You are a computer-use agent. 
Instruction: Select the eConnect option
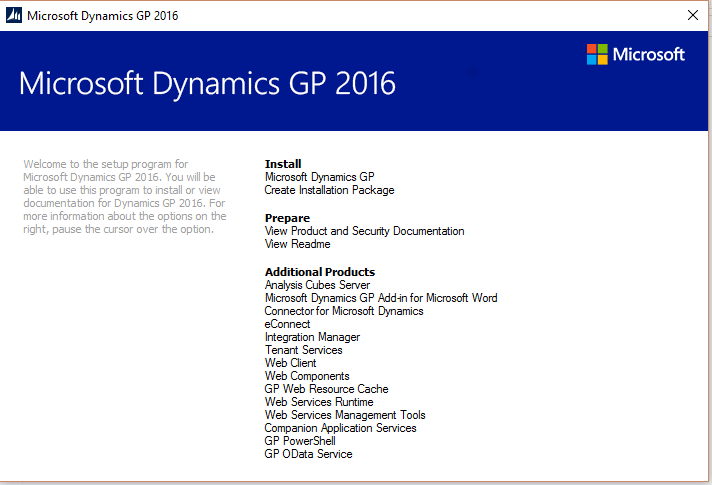(287, 324)
